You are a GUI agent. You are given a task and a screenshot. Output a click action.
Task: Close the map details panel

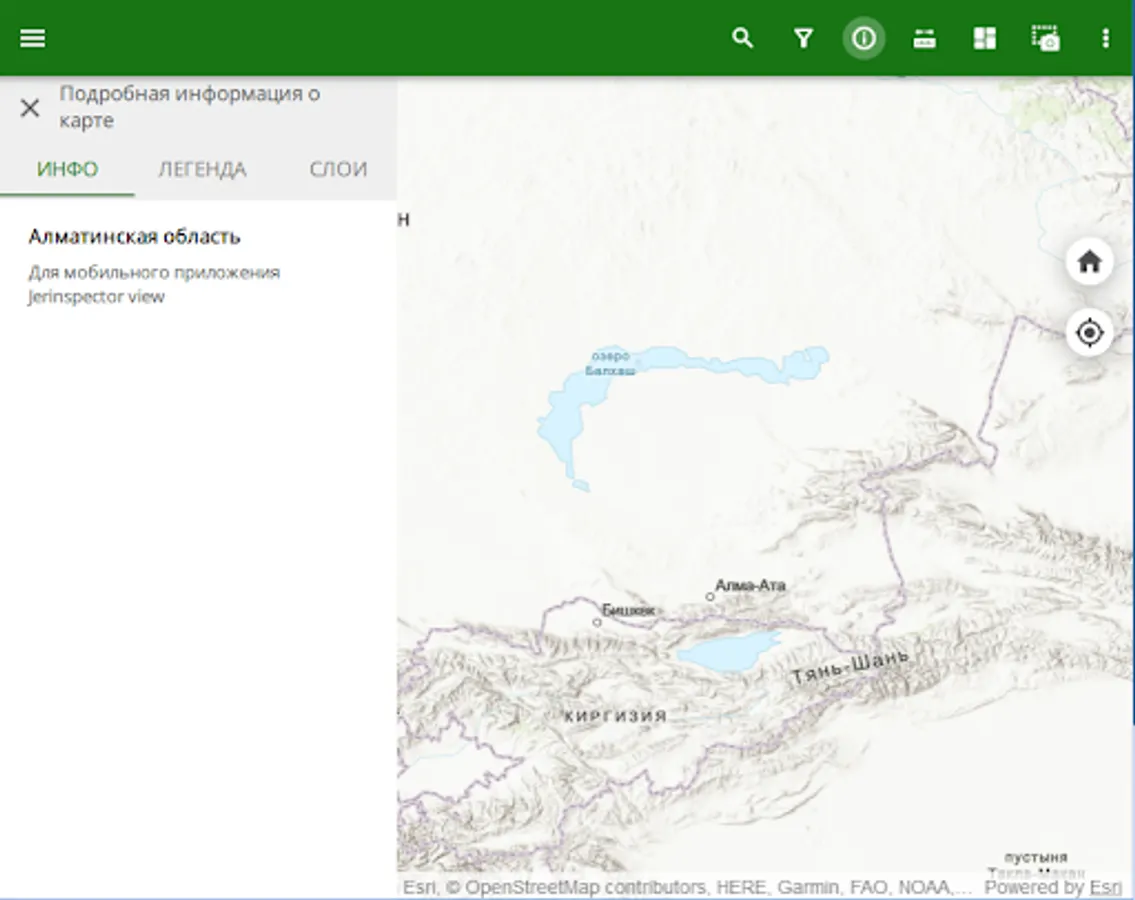[x=30, y=108]
